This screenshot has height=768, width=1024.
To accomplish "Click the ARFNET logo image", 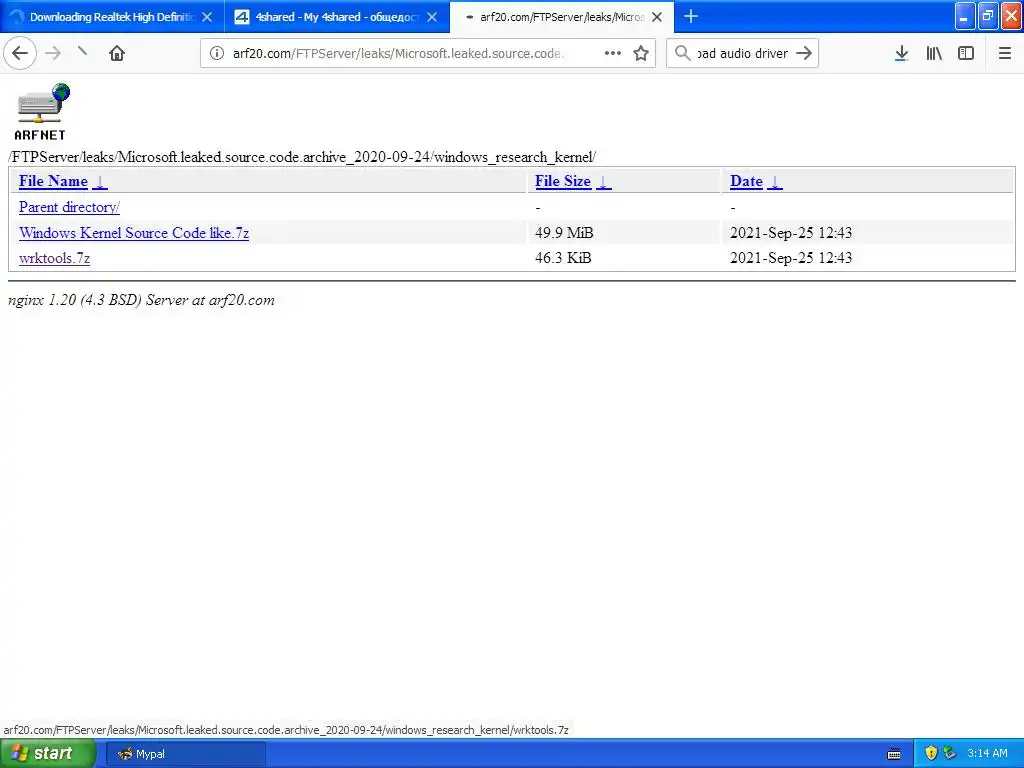I will coord(42,112).
